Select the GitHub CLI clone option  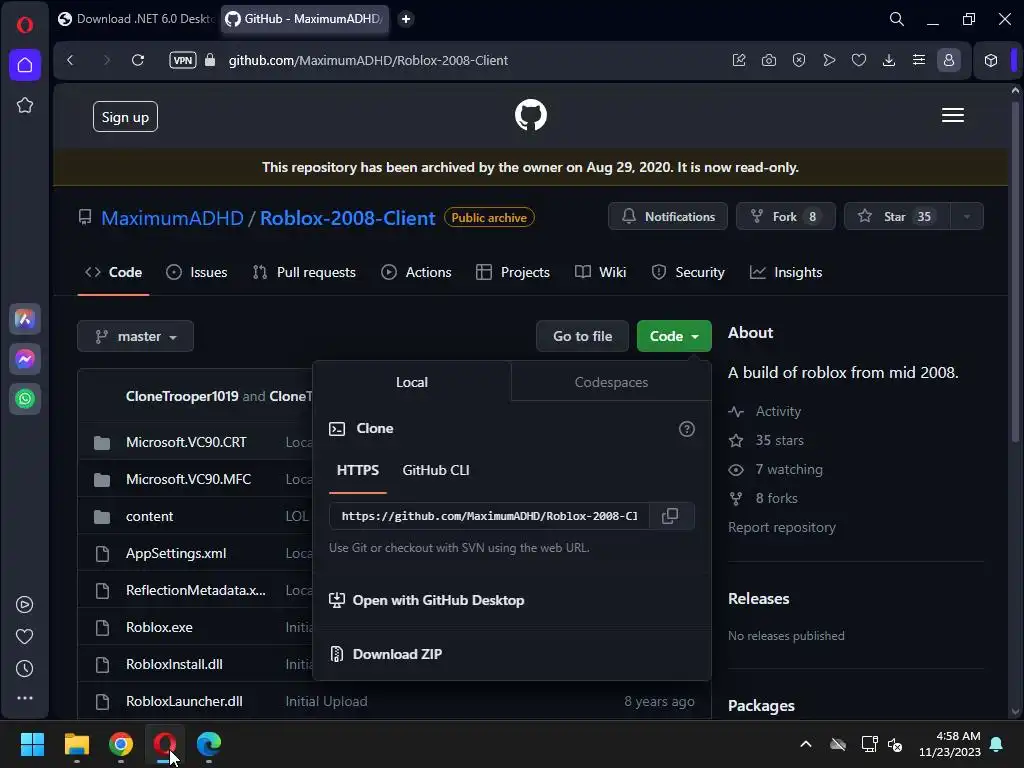click(436, 470)
